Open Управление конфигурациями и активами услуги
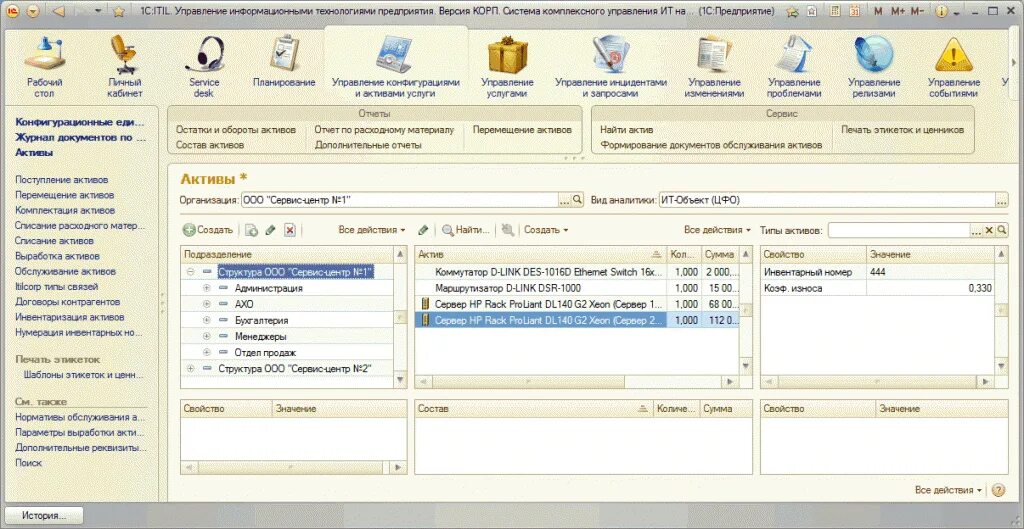Image resolution: width=1024 pixels, height=529 pixels. click(396, 67)
